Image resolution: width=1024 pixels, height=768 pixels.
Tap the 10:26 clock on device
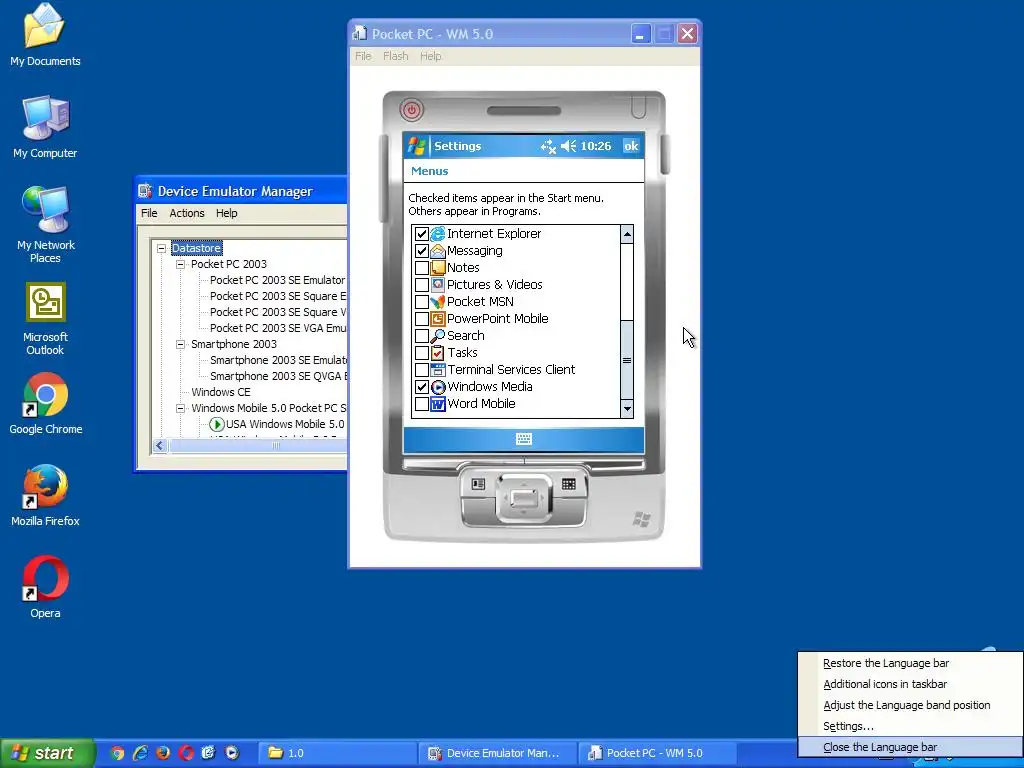tap(596, 146)
